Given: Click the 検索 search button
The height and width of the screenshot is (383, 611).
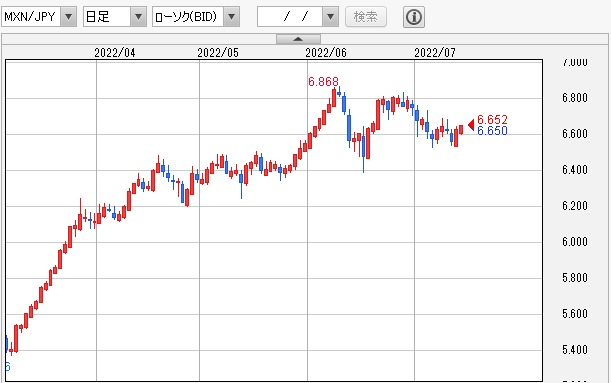Looking at the screenshot, I should pyautogui.click(x=366, y=17).
